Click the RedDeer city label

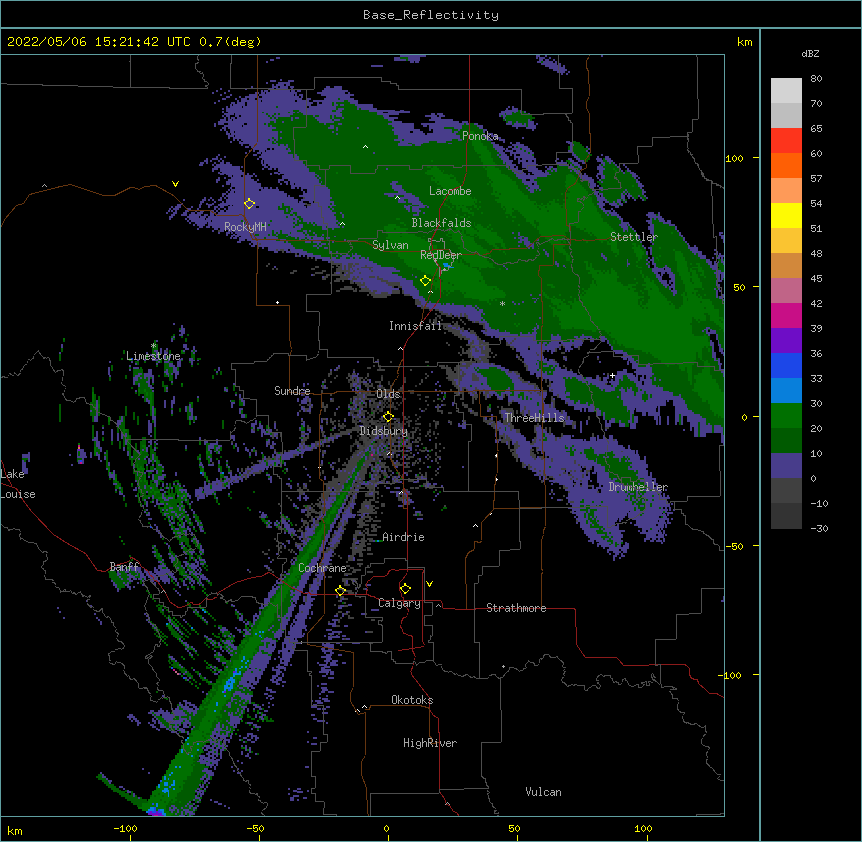tap(440, 255)
